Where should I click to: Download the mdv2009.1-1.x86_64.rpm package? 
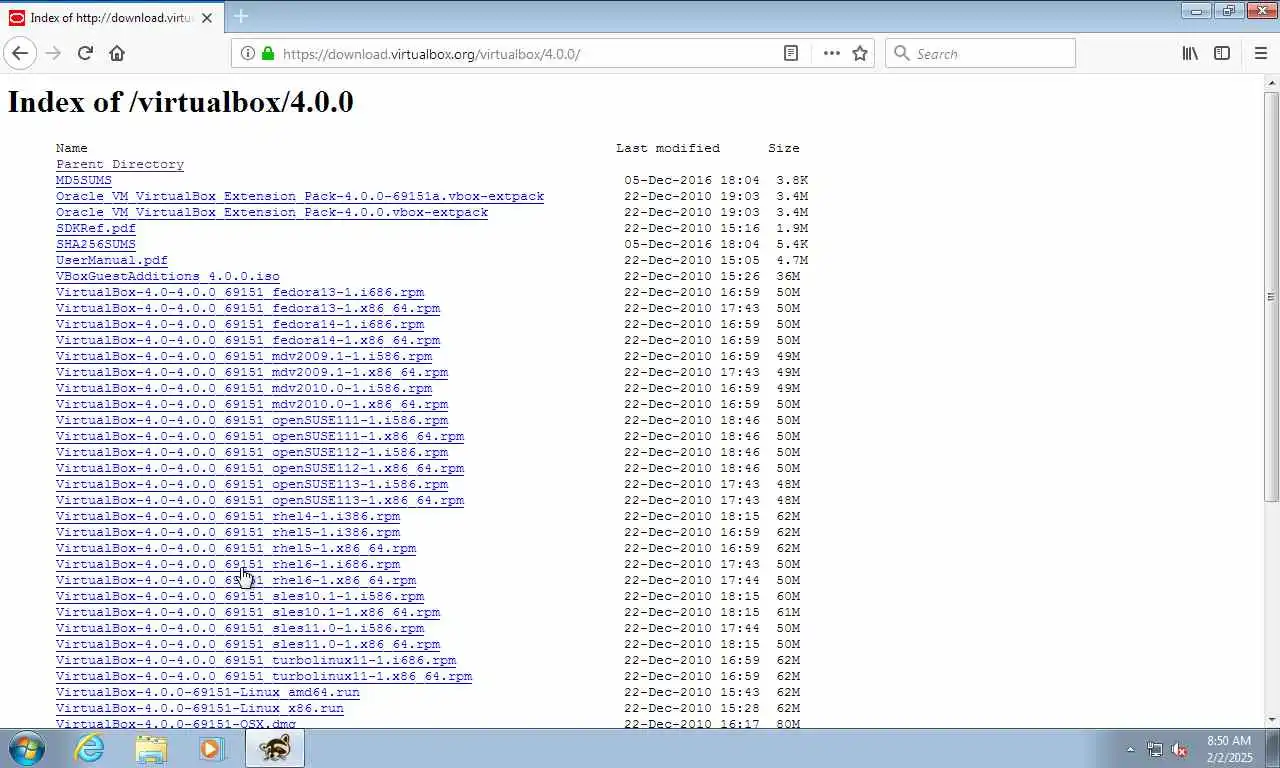coord(252,372)
